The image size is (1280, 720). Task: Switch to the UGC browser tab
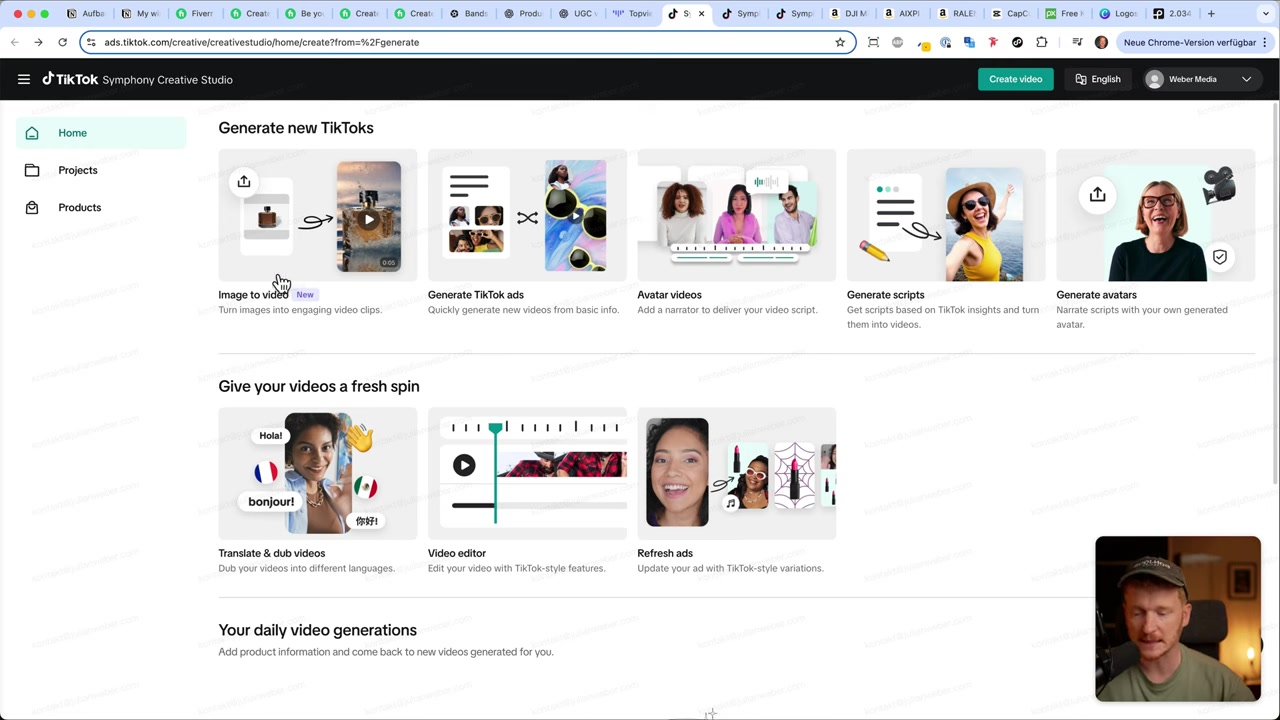tap(577, 14)
